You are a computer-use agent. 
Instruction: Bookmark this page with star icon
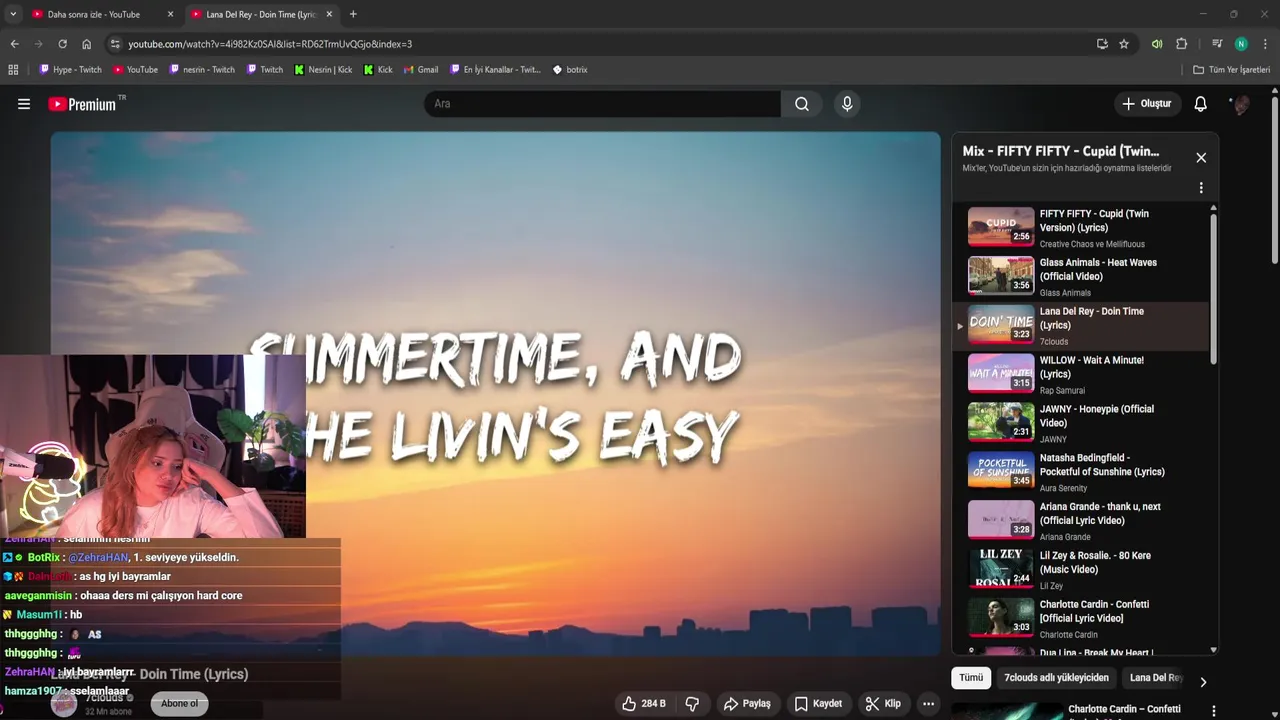coord(1124,44)
